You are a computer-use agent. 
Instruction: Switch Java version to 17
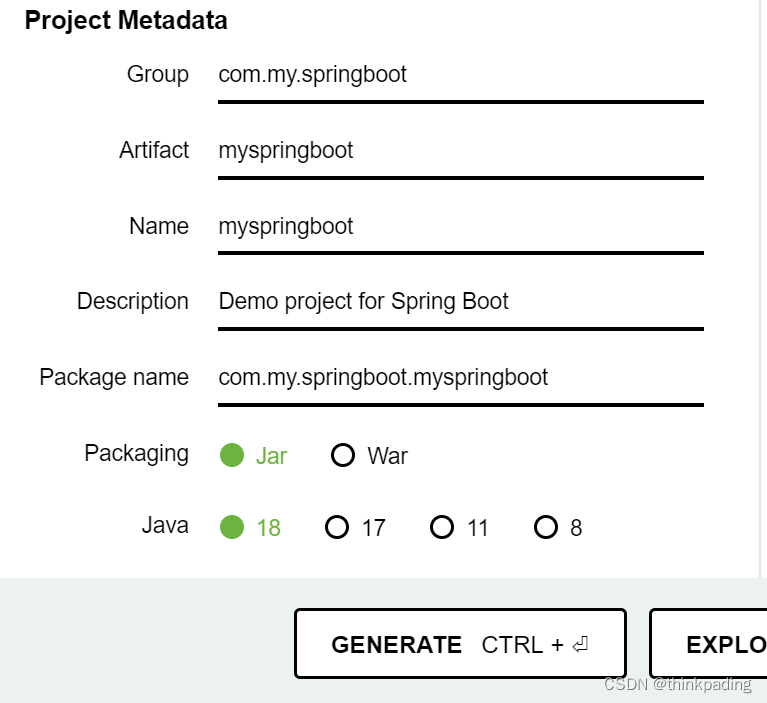click(x=337, y=527)
